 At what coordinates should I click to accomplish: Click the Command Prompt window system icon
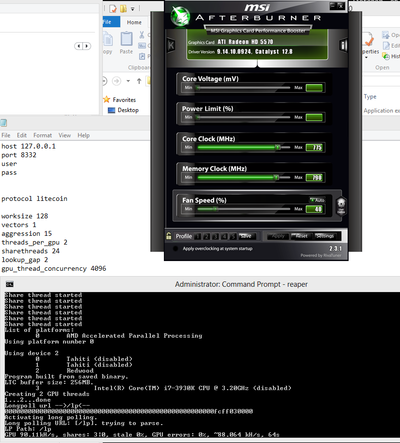click(9, 284)
